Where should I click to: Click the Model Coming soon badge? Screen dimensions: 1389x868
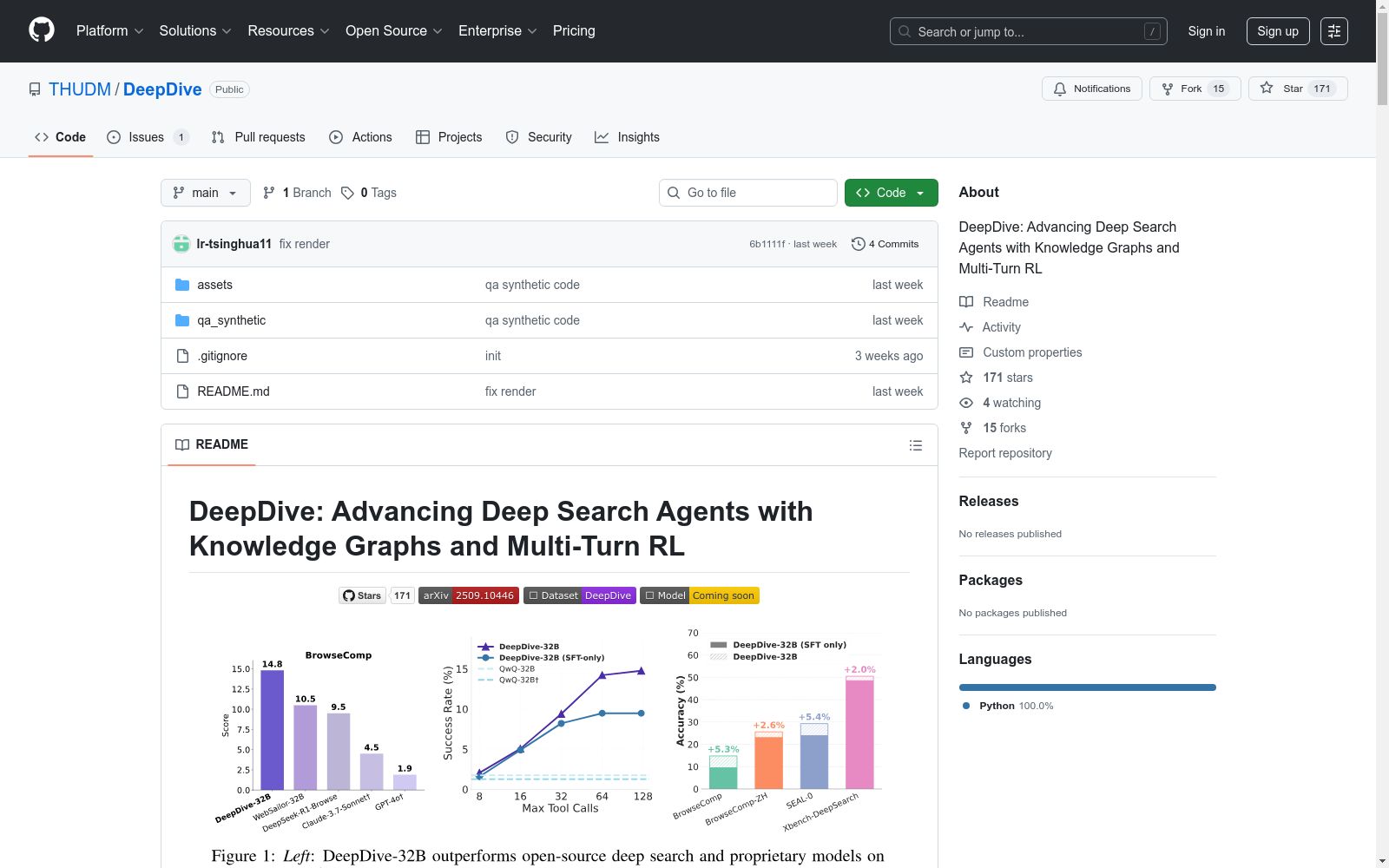tap(700, 595)
